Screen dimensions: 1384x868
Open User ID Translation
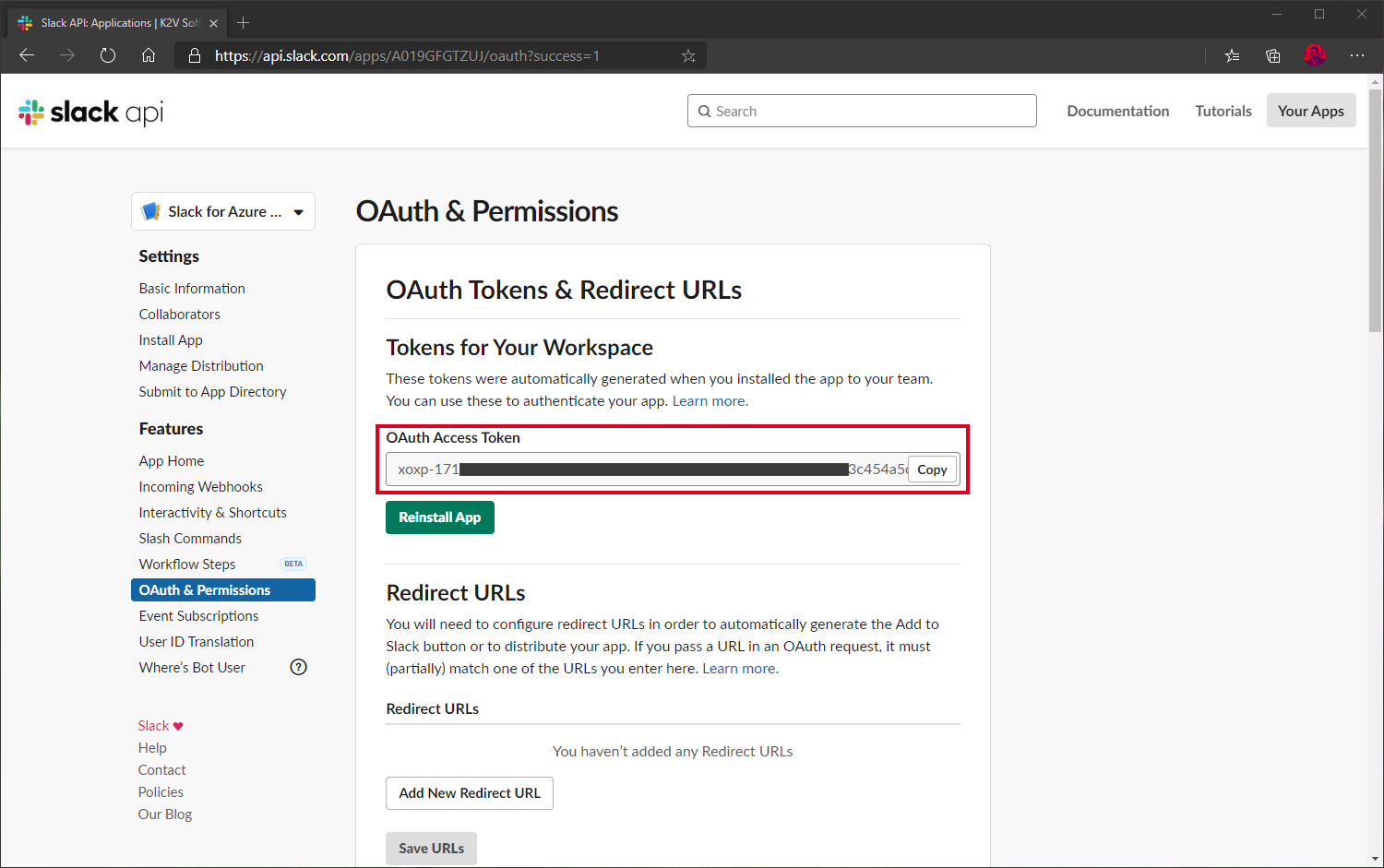(x=197, y=642)
